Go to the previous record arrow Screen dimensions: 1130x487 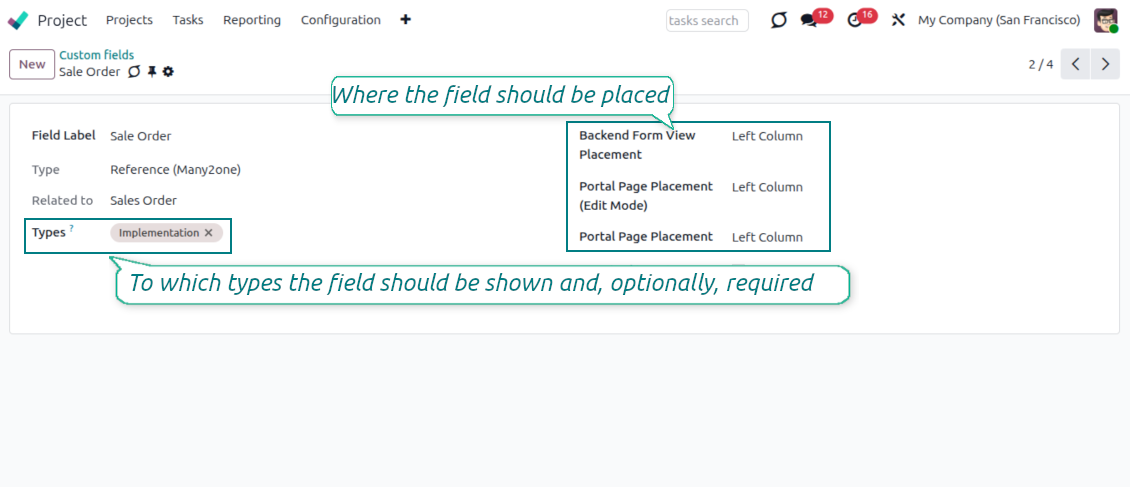pyautogui.click(x=1075, y=64)
